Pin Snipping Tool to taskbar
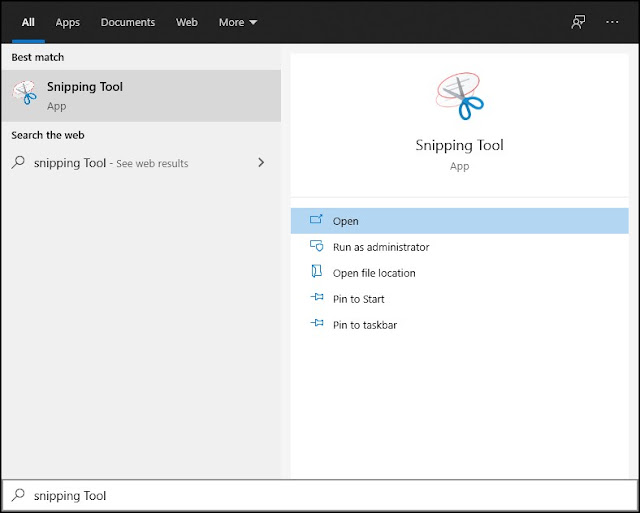 460,325
